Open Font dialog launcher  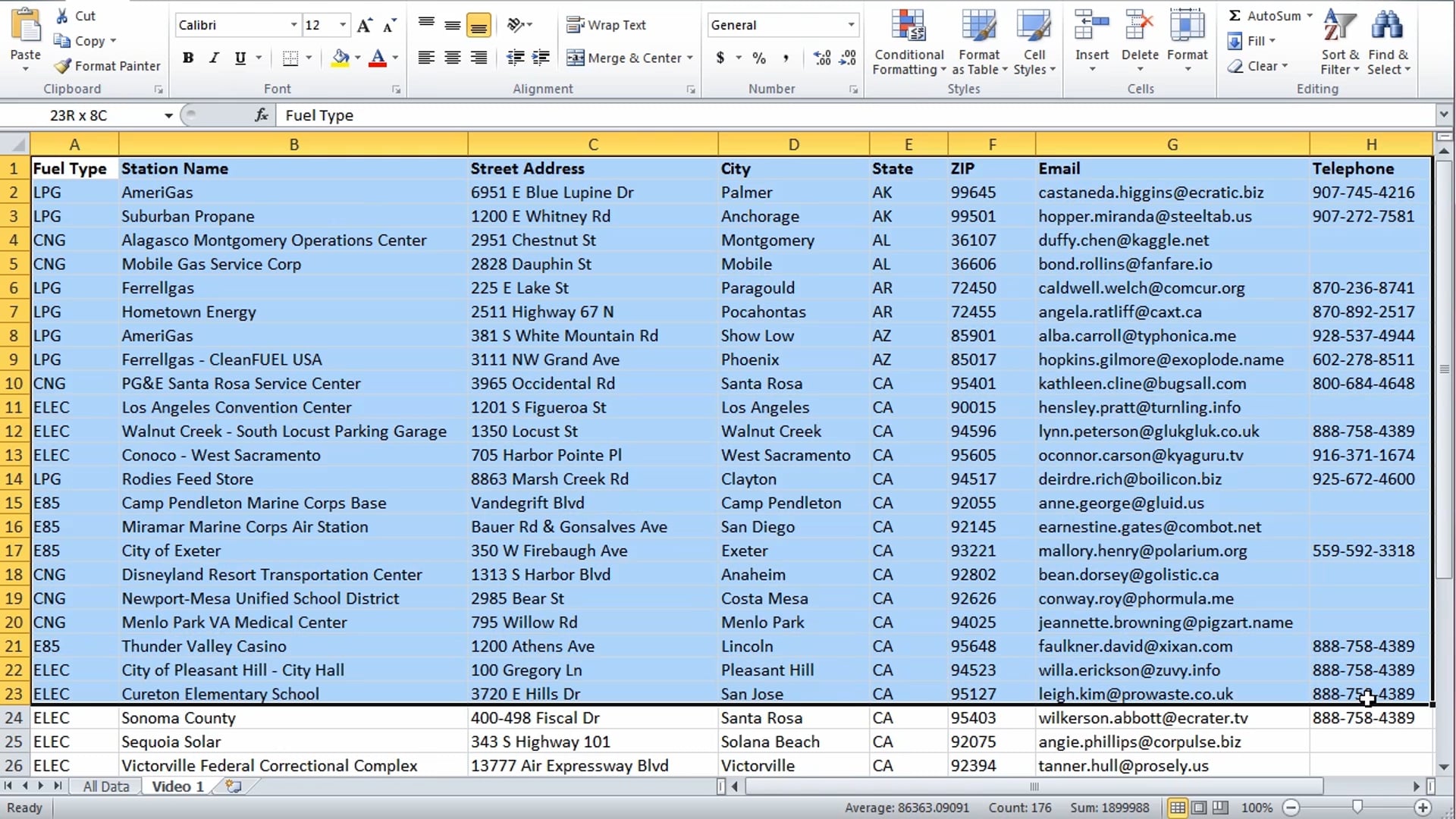point(396,89)
